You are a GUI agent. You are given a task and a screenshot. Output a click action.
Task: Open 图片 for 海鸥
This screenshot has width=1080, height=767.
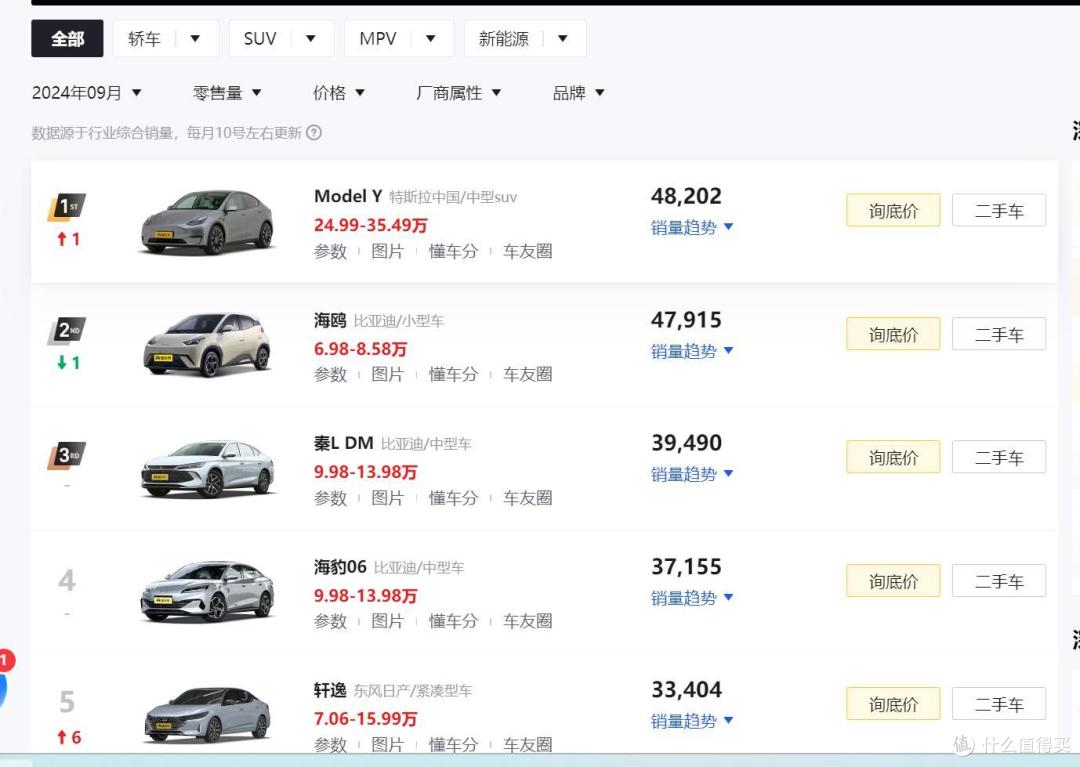(x=387, y=375)
